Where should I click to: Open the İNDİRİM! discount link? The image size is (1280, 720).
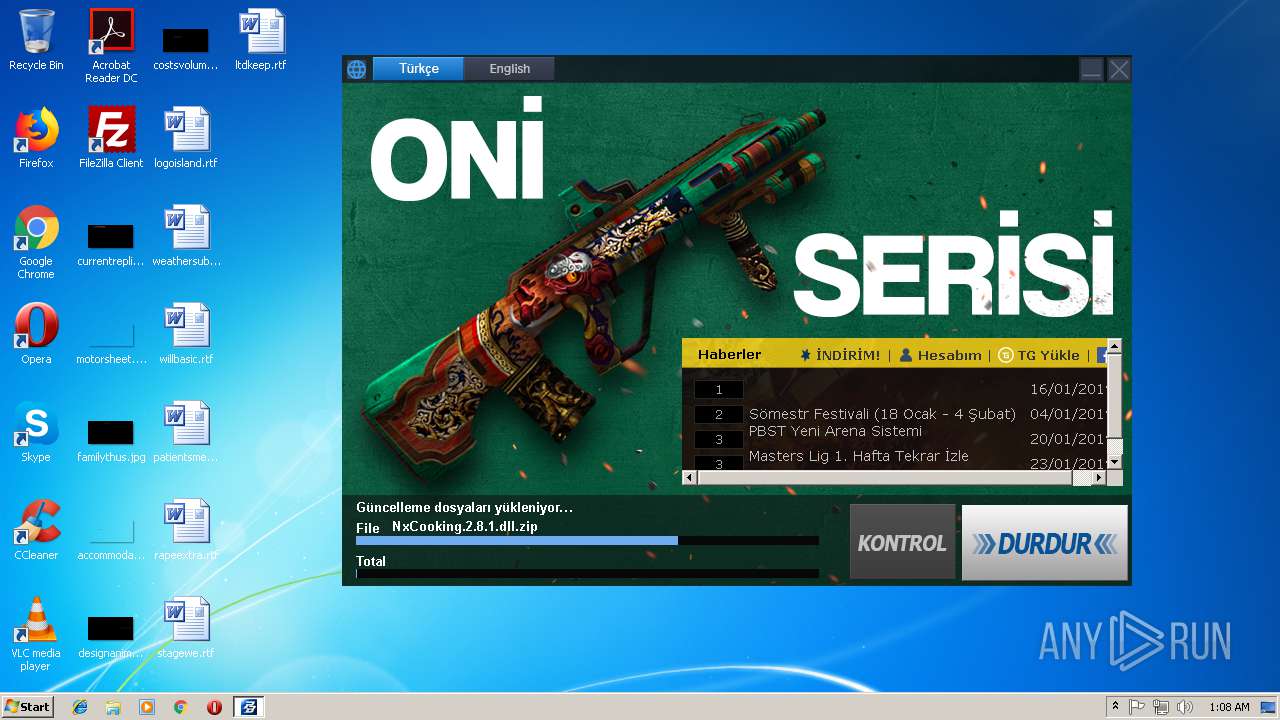[x=840, y=355]
